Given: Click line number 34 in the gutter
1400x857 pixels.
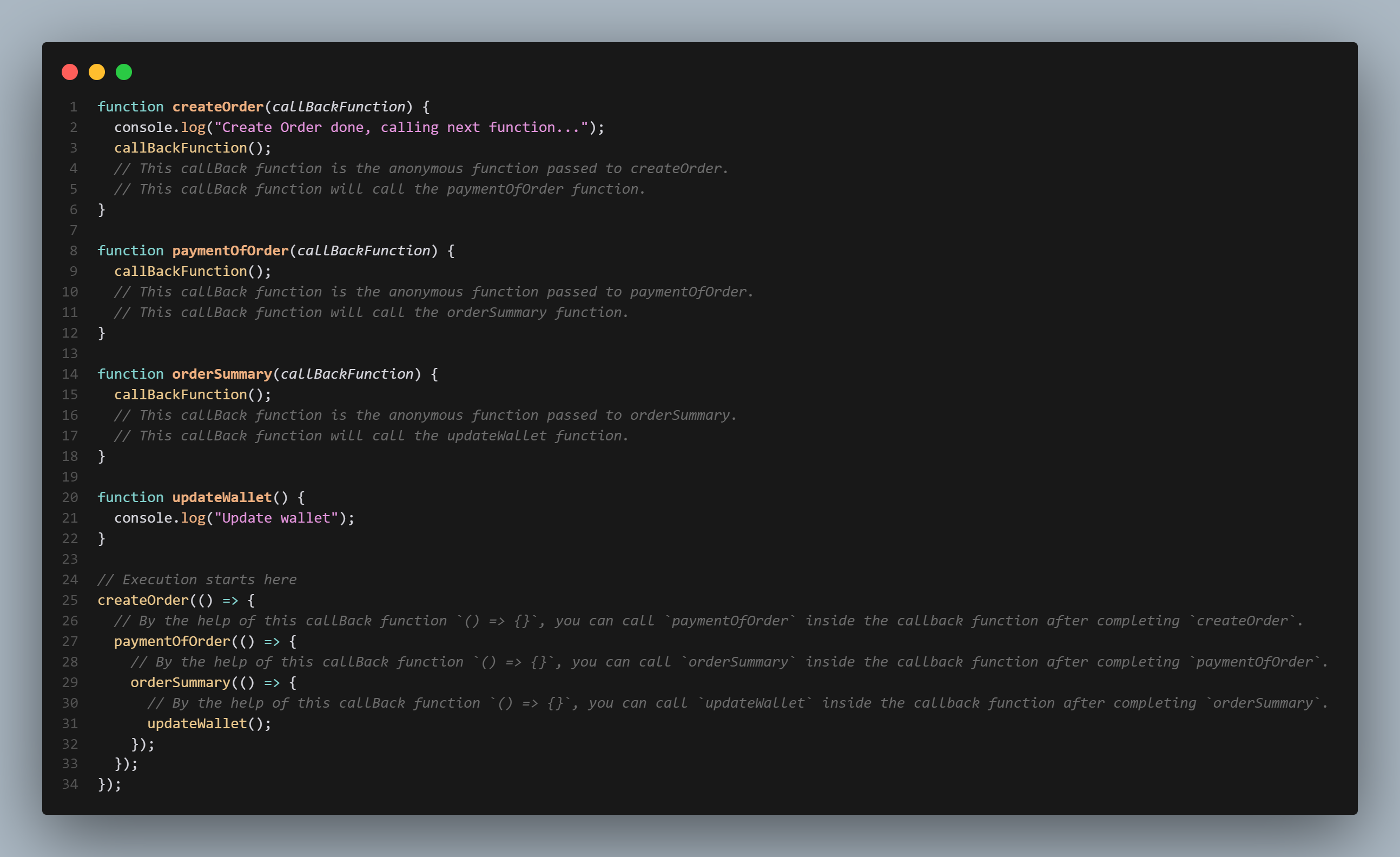Looking at the screenshot, I should (70, 785).
